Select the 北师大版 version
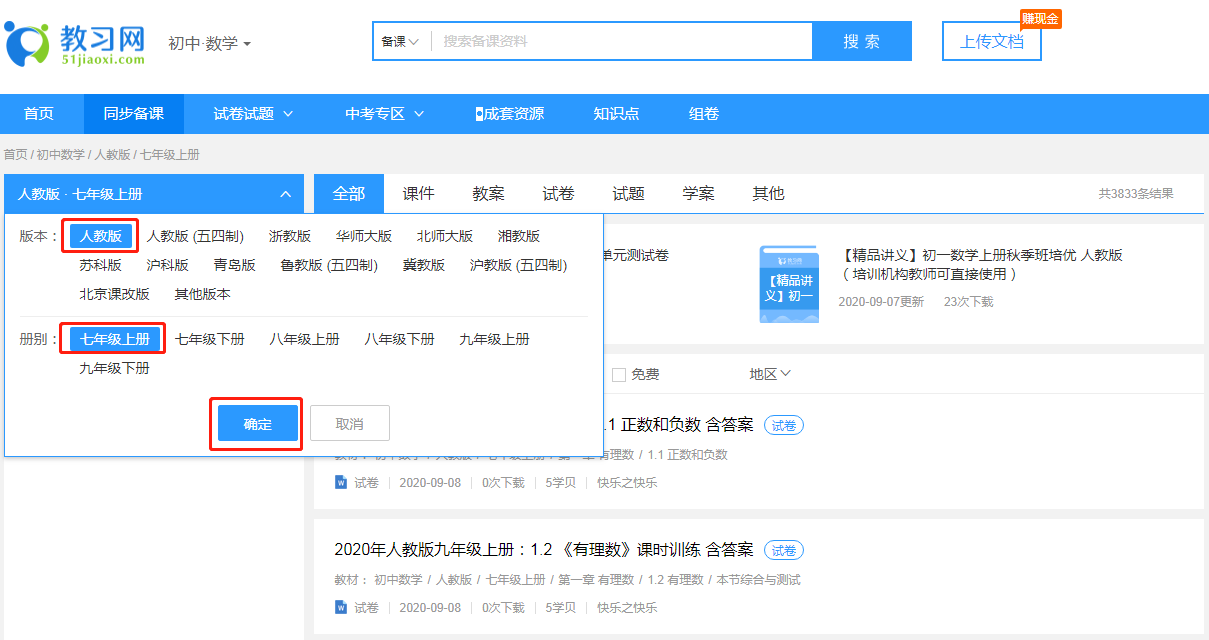 click(x=445, y=237)
